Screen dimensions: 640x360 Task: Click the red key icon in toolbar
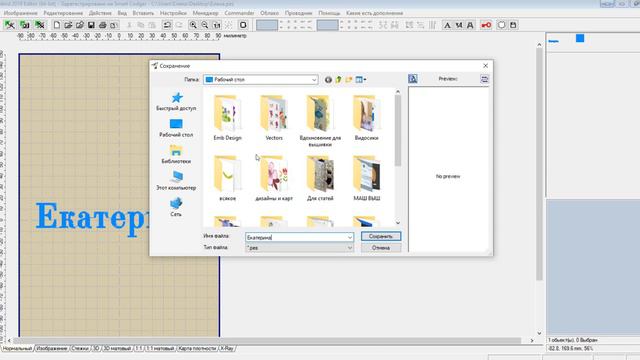486,25
